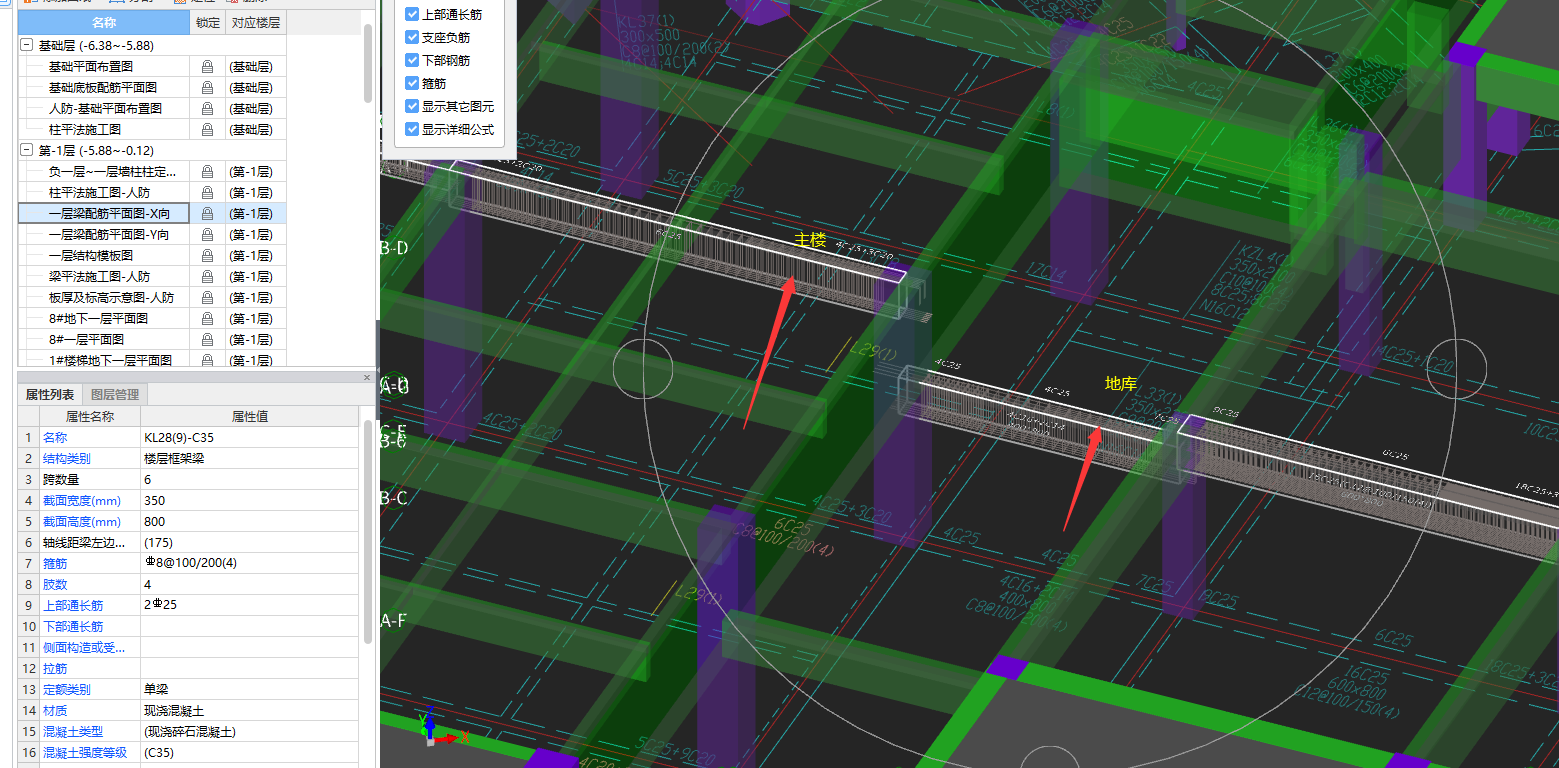Edit 截面宽度 value 350
The image size is (1559, 768).
pyautogui.click(x=249, y=500)
